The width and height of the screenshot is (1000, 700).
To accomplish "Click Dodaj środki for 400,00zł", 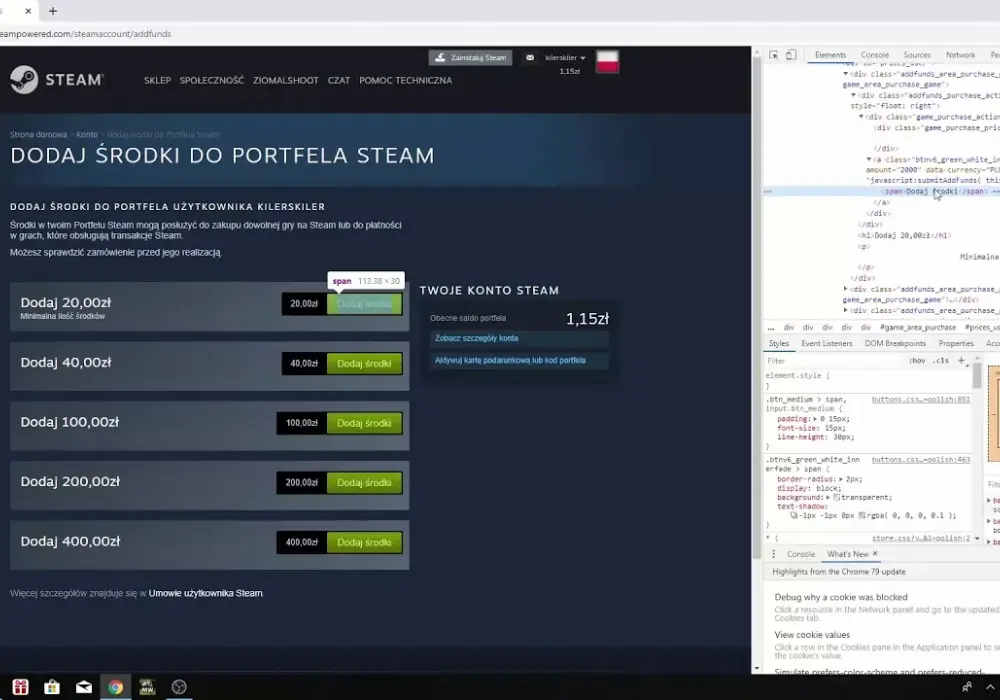I will click(x=364, y=542).
